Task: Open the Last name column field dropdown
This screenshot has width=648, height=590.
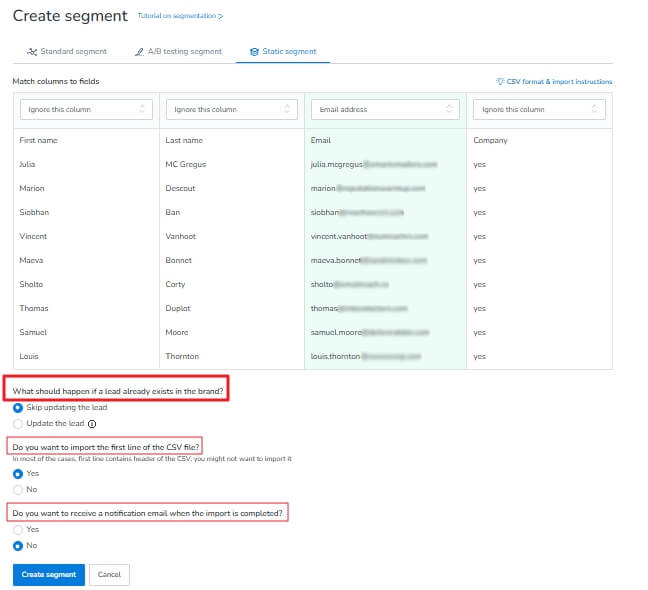Action: click(x=231, y=109)
